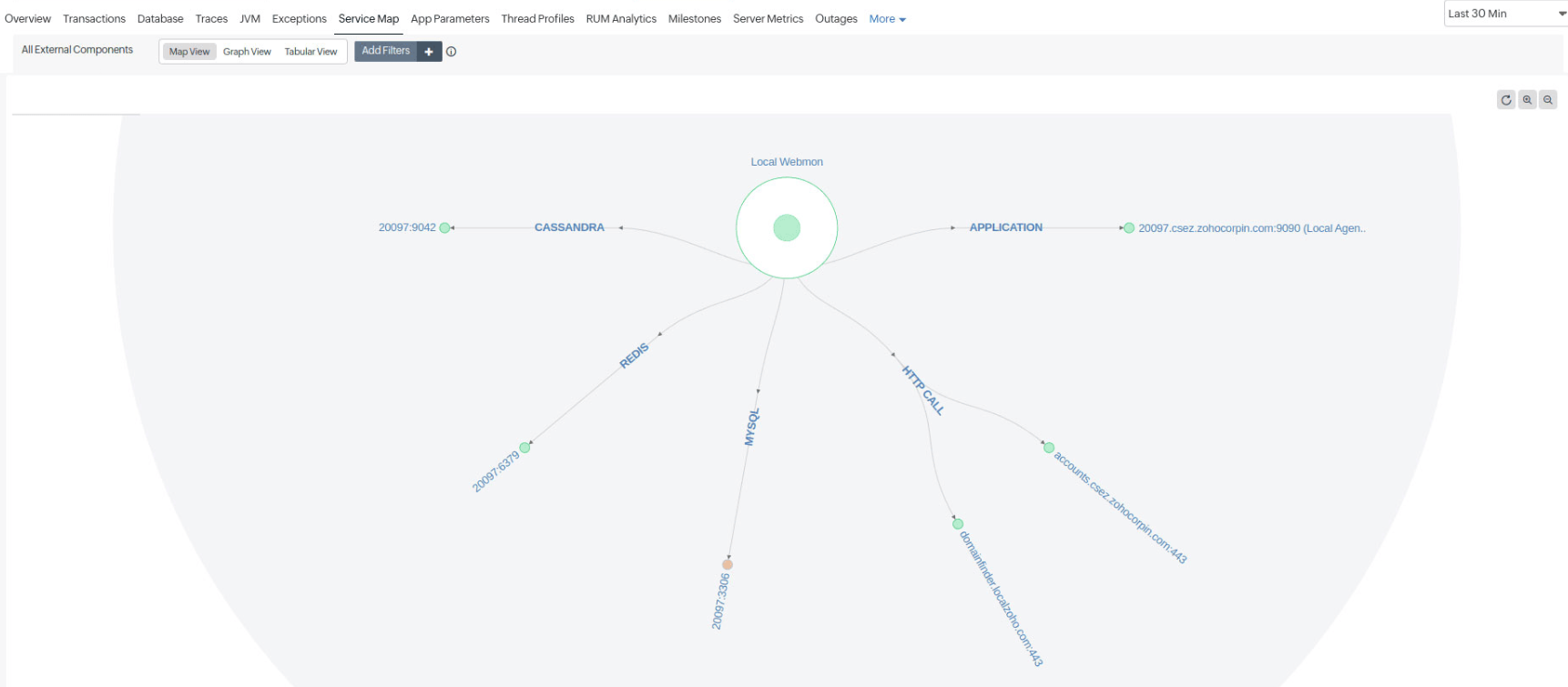Click the CASSANDRA component label
This screenshot has width=1568, height=687.
(x=569, y=227)
